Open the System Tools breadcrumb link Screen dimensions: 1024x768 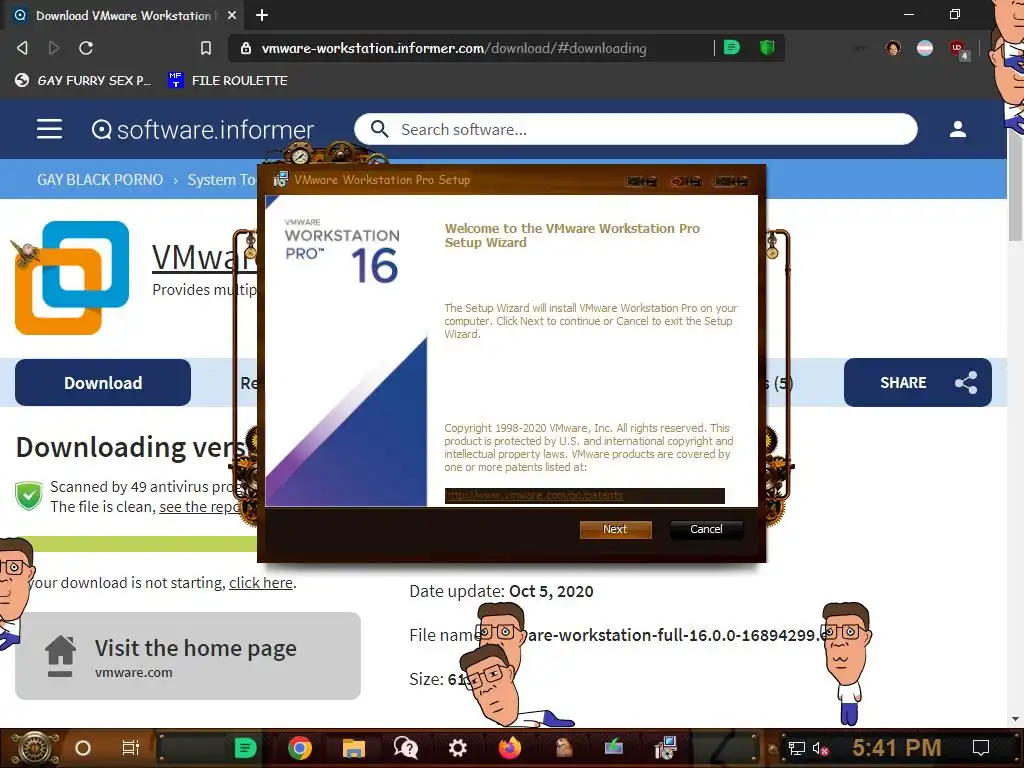click(221, 180)
